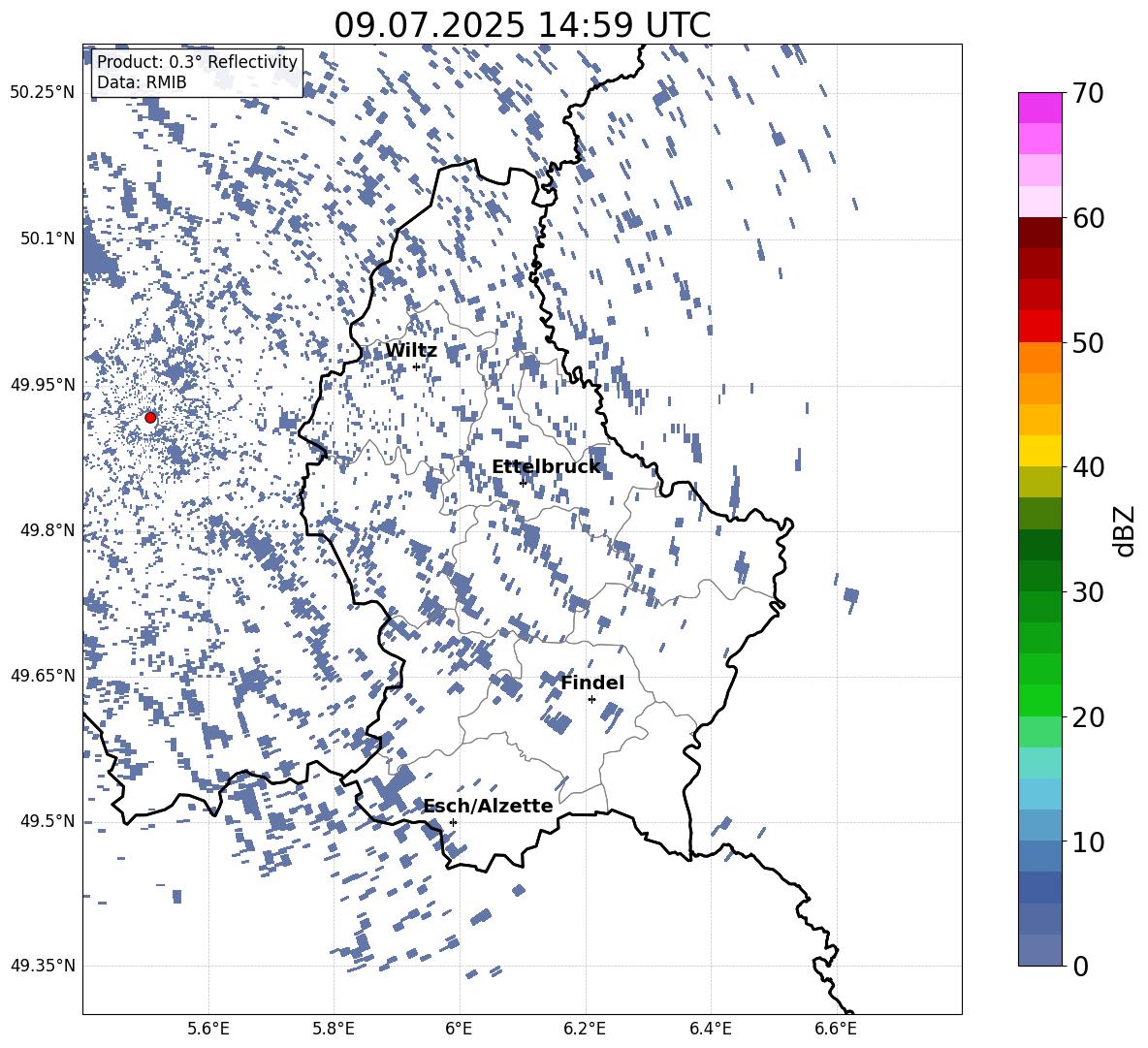Click the 6.4°E longitude label
This screenshot has width=1148, height=1048.
(710, 1029)
